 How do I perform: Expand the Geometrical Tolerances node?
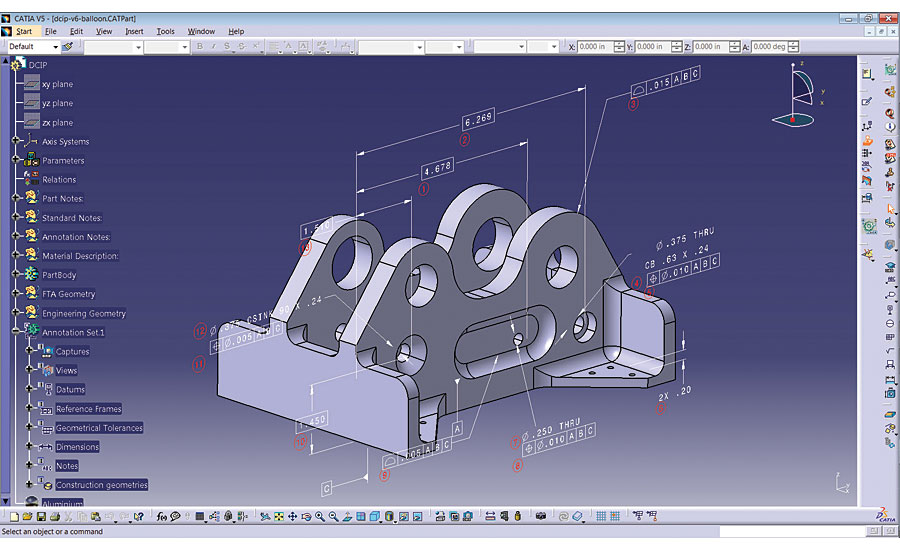(29, 427)
